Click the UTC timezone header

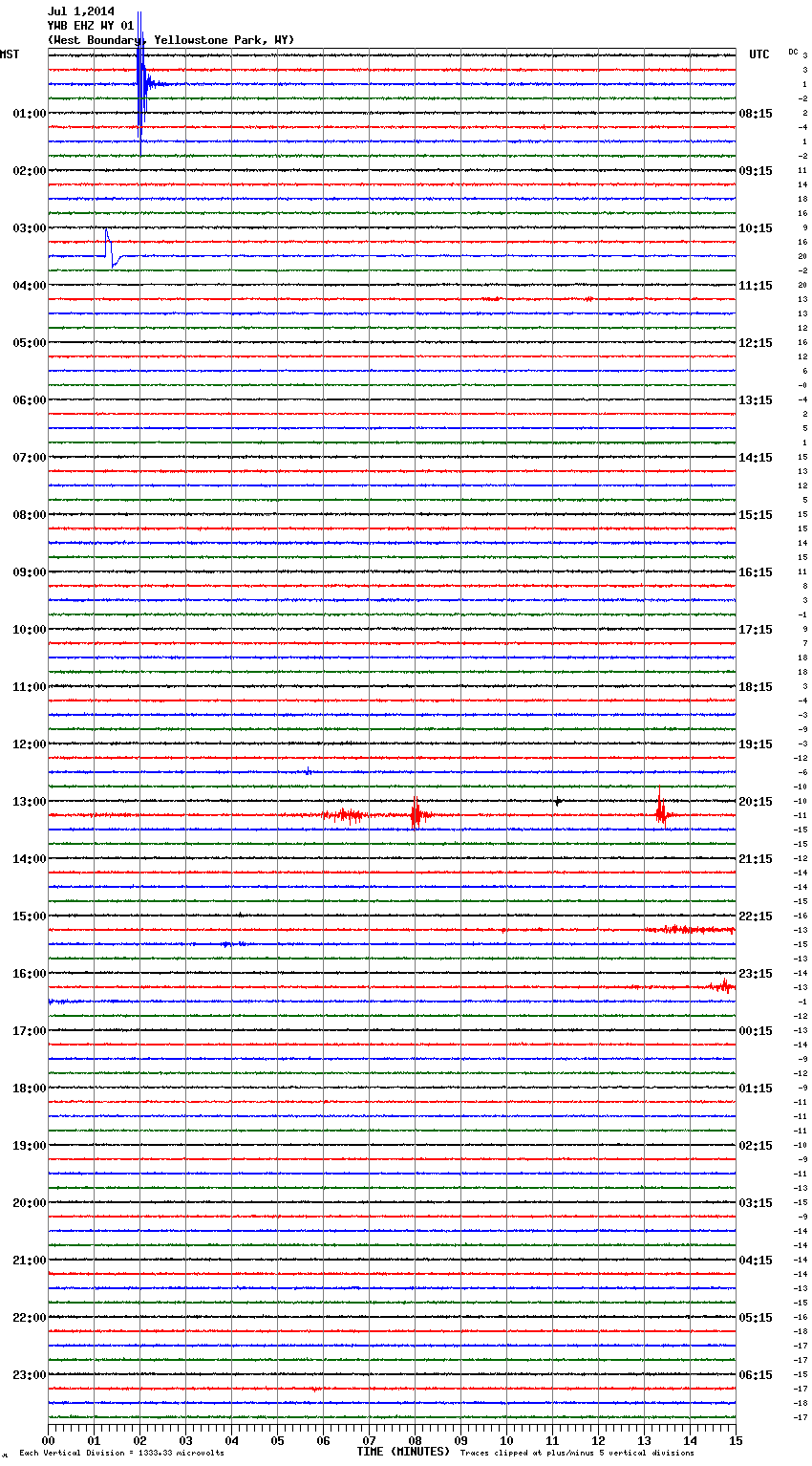759,54
